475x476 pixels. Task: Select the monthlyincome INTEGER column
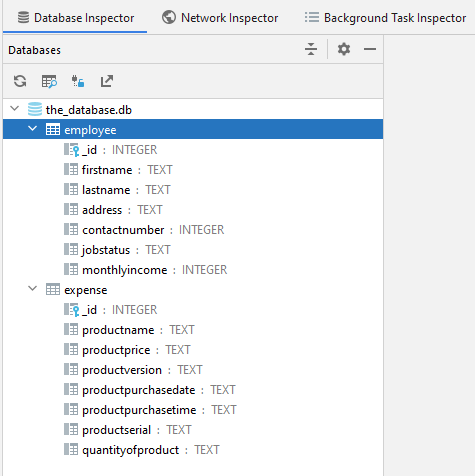point(146,270)
